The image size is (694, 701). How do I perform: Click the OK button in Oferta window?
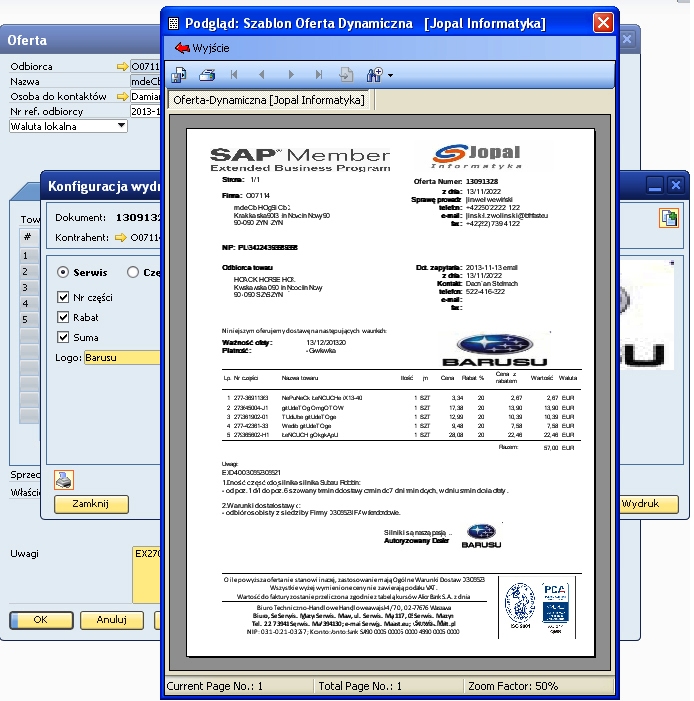coord(41,620)
